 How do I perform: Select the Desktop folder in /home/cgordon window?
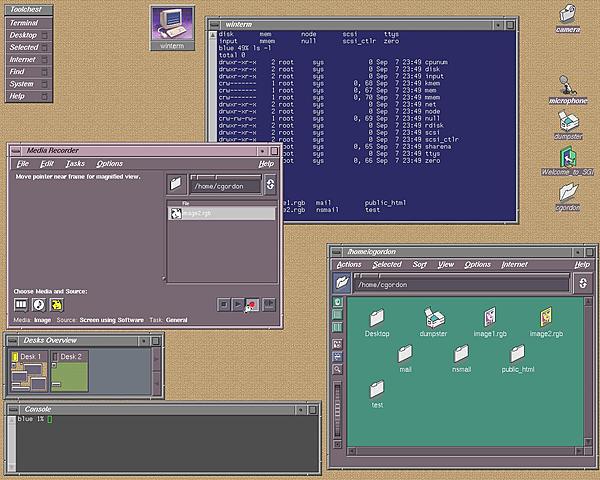[x=377, y=323]
